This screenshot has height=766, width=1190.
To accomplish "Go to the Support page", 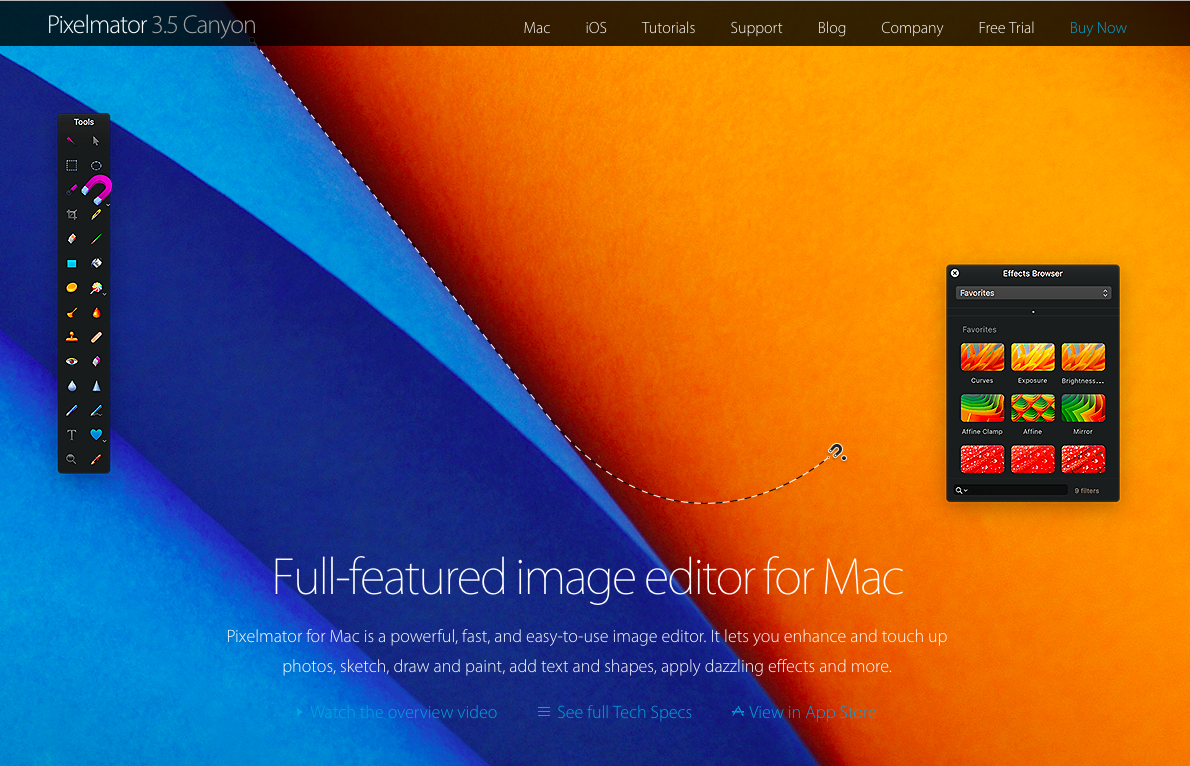I will click(756, 28).
